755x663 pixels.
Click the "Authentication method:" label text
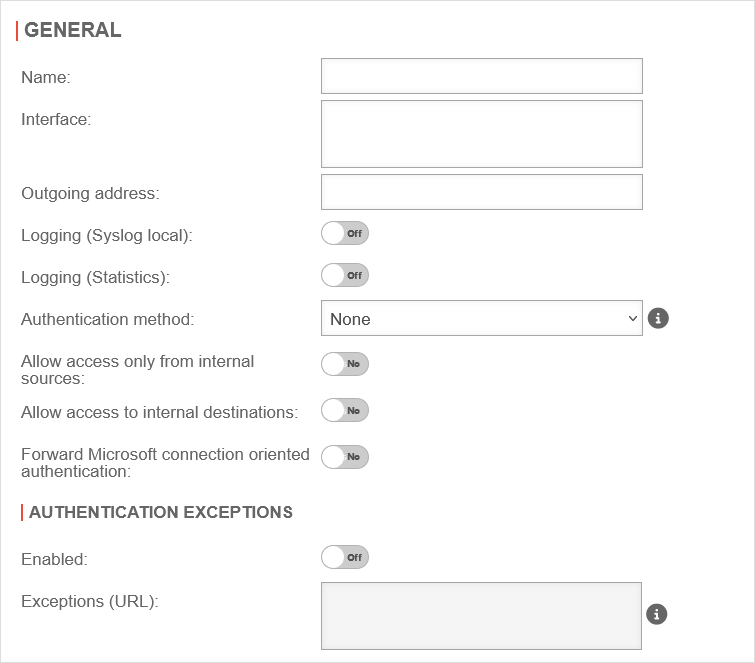tap(107, 320)
